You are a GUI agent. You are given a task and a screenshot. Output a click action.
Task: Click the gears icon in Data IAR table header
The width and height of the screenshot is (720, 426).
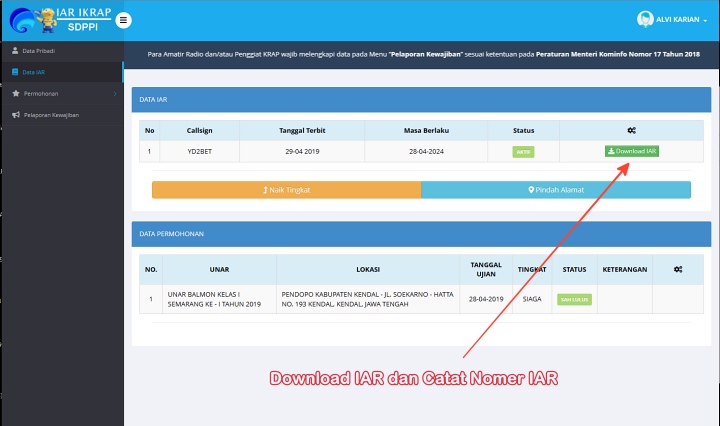631,130
